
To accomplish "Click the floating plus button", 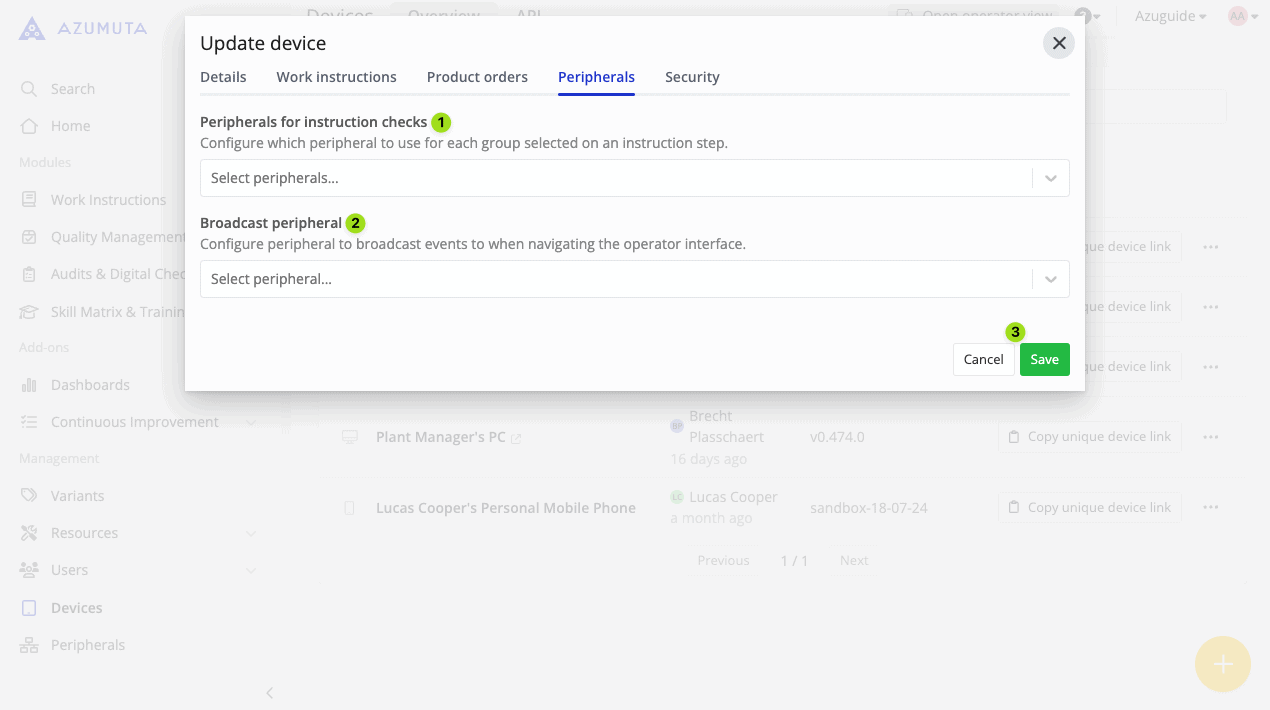I will click(x=1222, y=663).
